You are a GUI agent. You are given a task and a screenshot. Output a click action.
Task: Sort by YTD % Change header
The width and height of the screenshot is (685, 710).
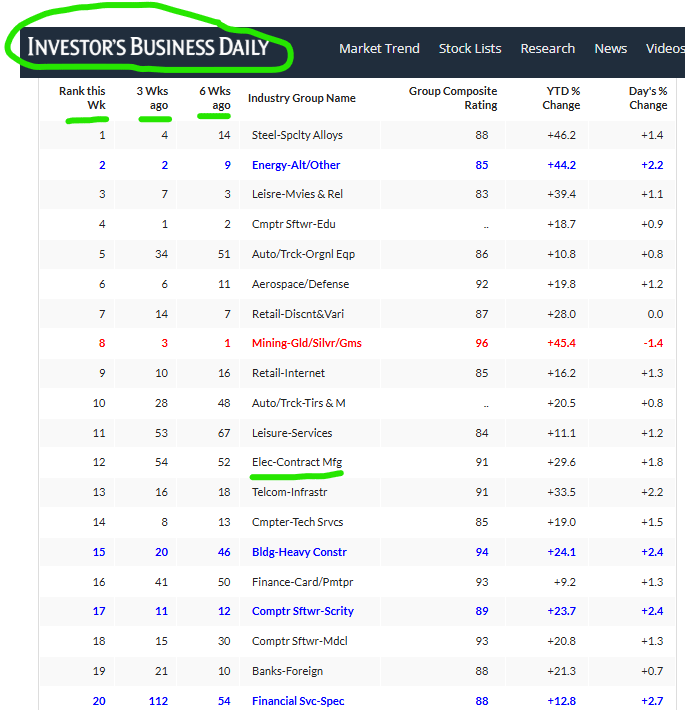[x=561, y=98]
